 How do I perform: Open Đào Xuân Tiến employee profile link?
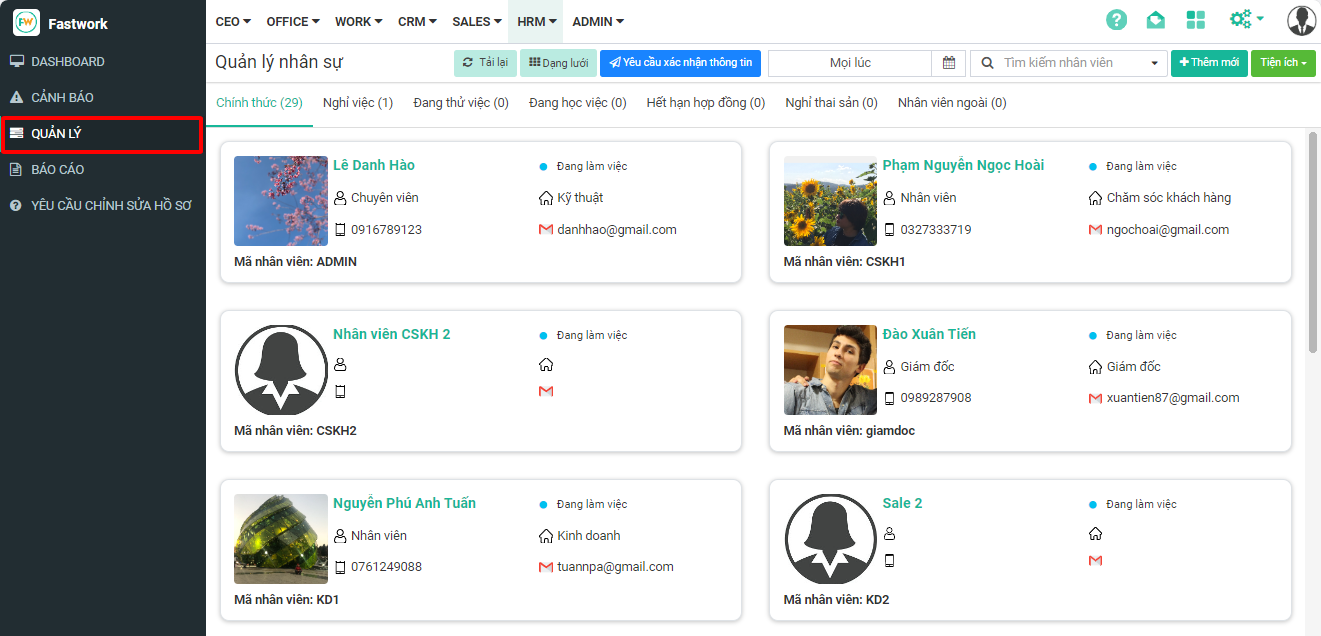[928, 334]
